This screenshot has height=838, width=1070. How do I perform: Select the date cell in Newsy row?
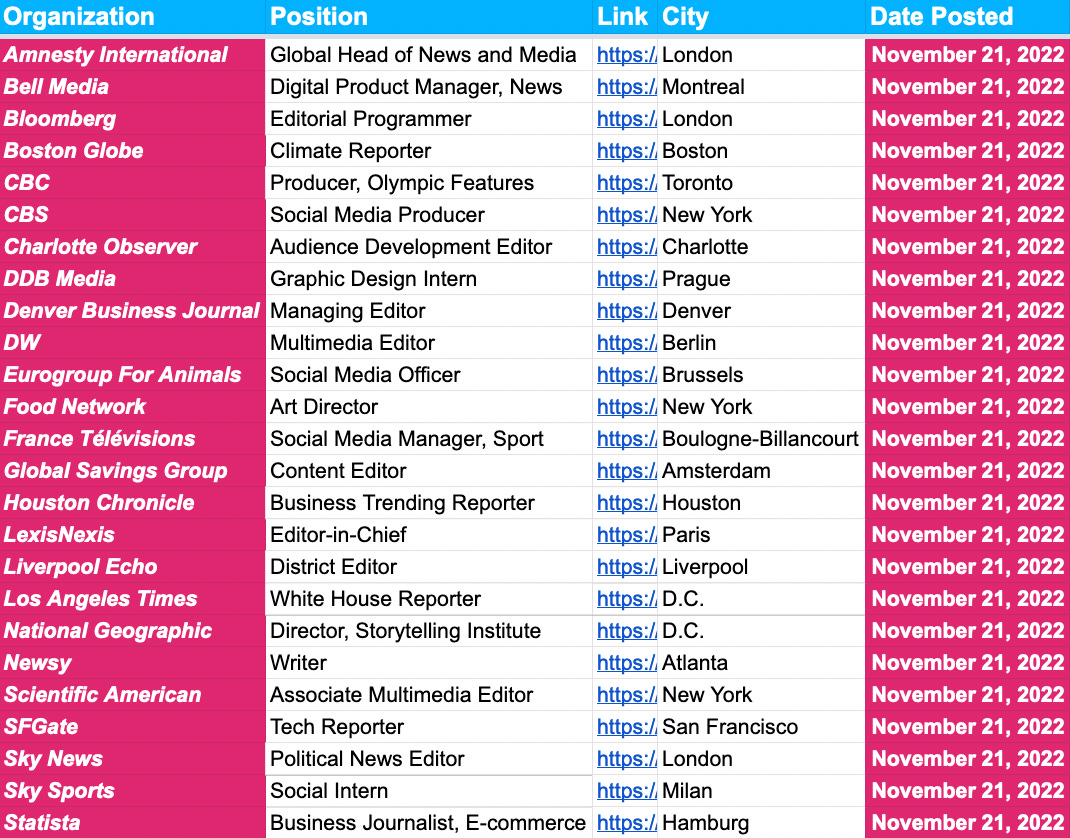click(x=968, y=663)
